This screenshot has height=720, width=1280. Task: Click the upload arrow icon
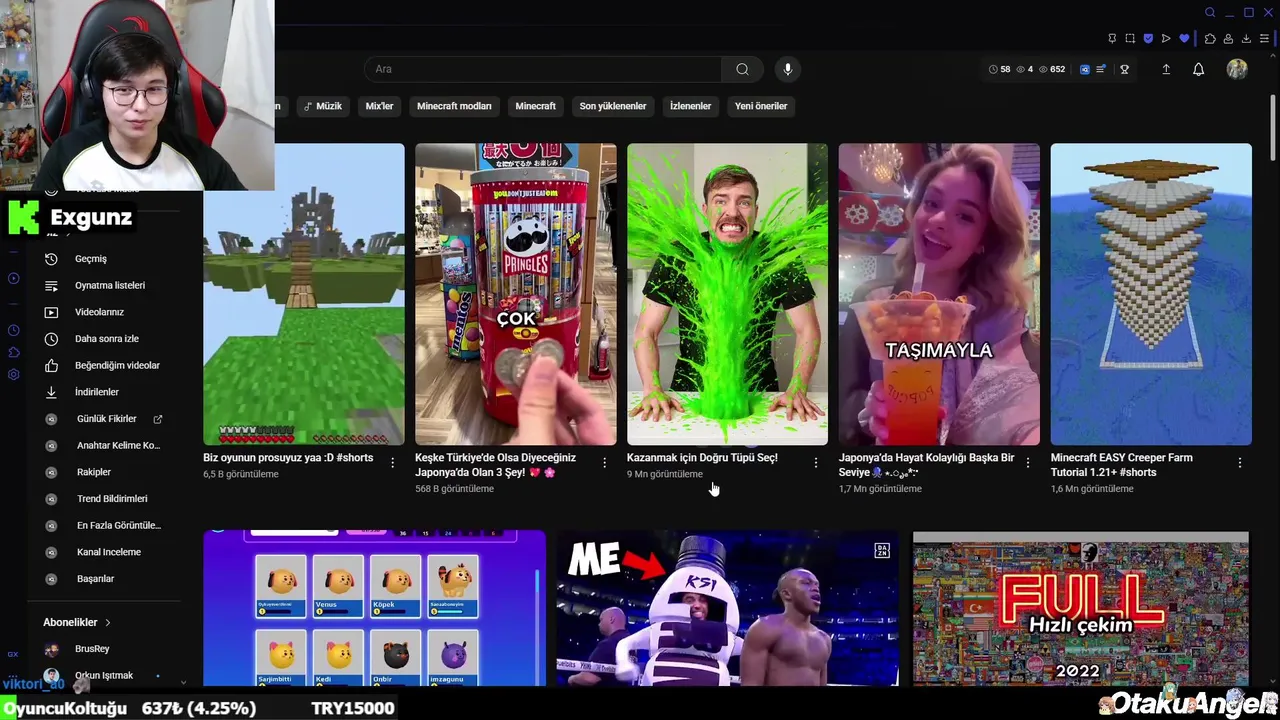[1165, 69]
